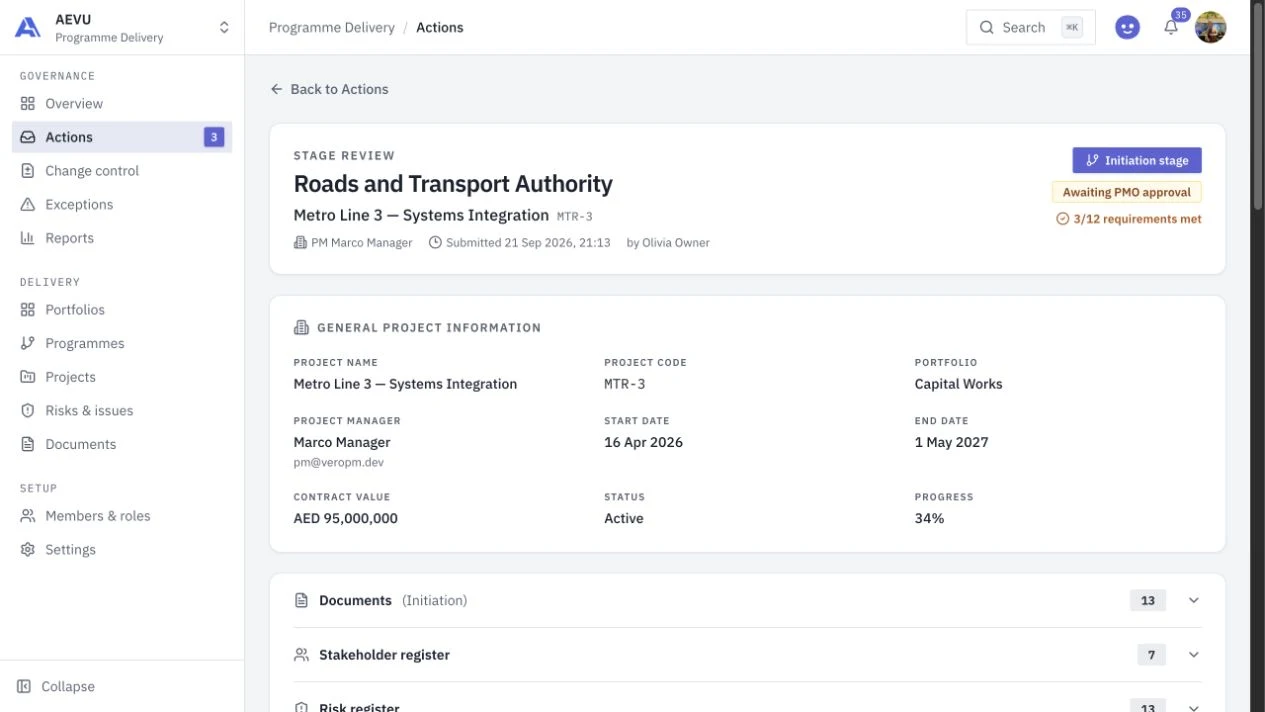Go to Change control page

122,171
